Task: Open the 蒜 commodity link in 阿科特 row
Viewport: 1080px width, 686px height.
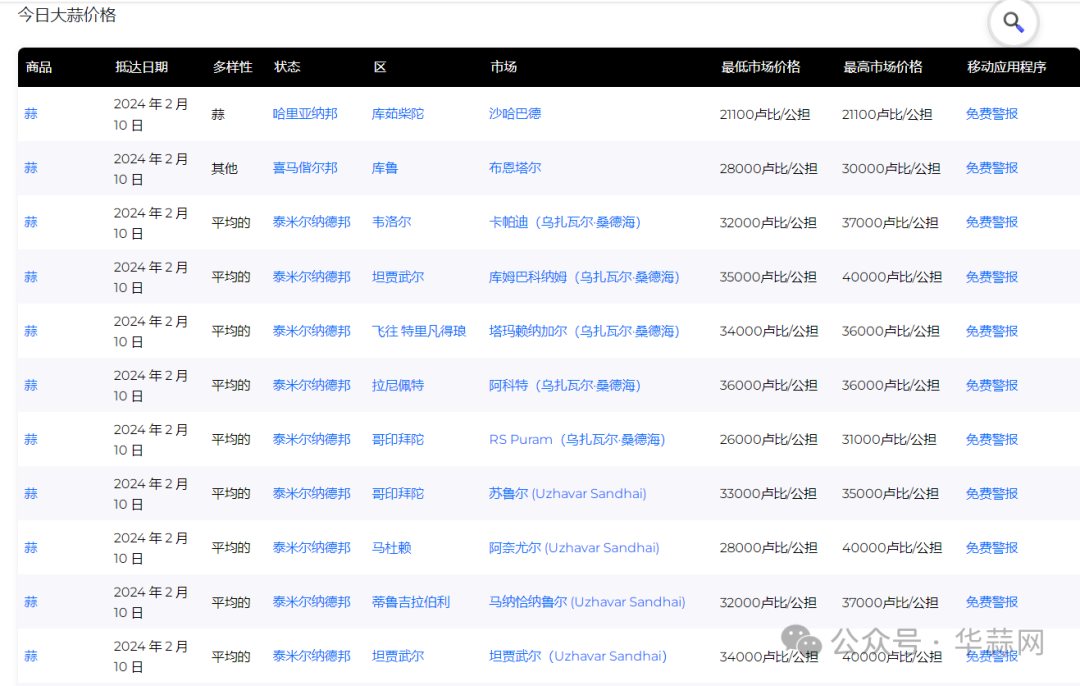Action: 31,385
